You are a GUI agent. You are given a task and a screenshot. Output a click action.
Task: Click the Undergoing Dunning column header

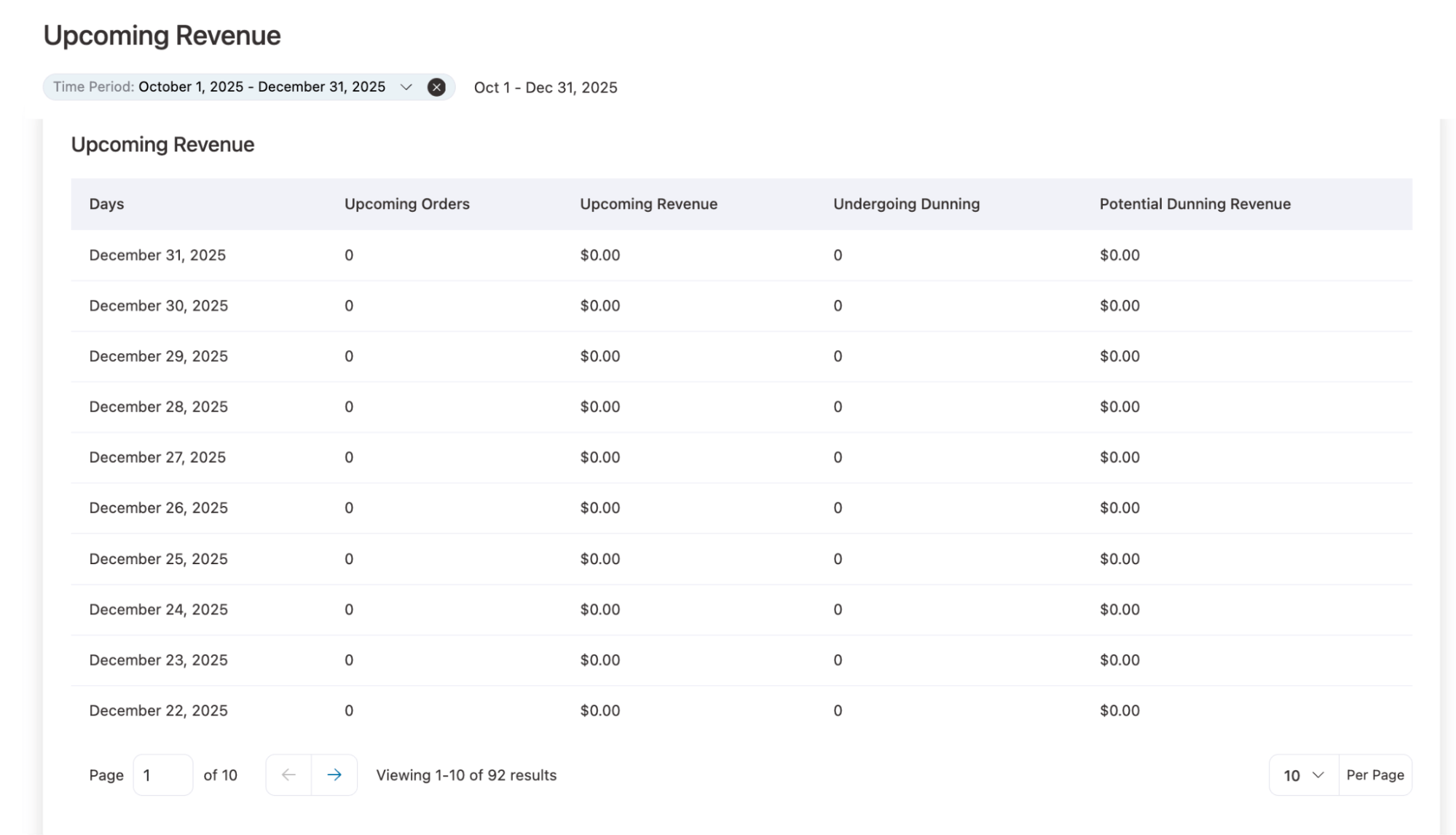tap(905, 204)
